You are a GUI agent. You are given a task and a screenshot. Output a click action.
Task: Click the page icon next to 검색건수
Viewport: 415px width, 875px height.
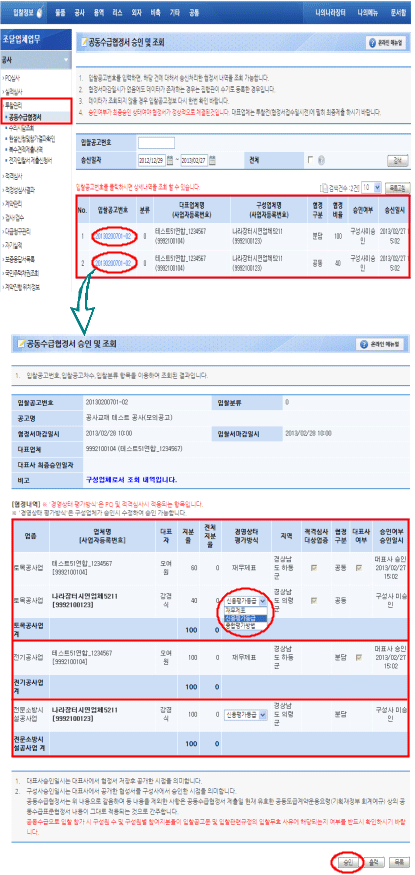click(x=323, y=188)
